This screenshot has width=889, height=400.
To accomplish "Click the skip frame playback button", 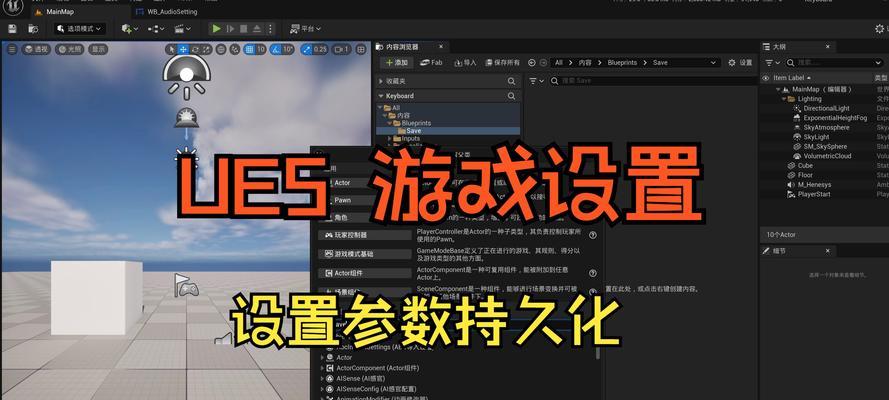I will pyautogui.click(x=230, y=28).
